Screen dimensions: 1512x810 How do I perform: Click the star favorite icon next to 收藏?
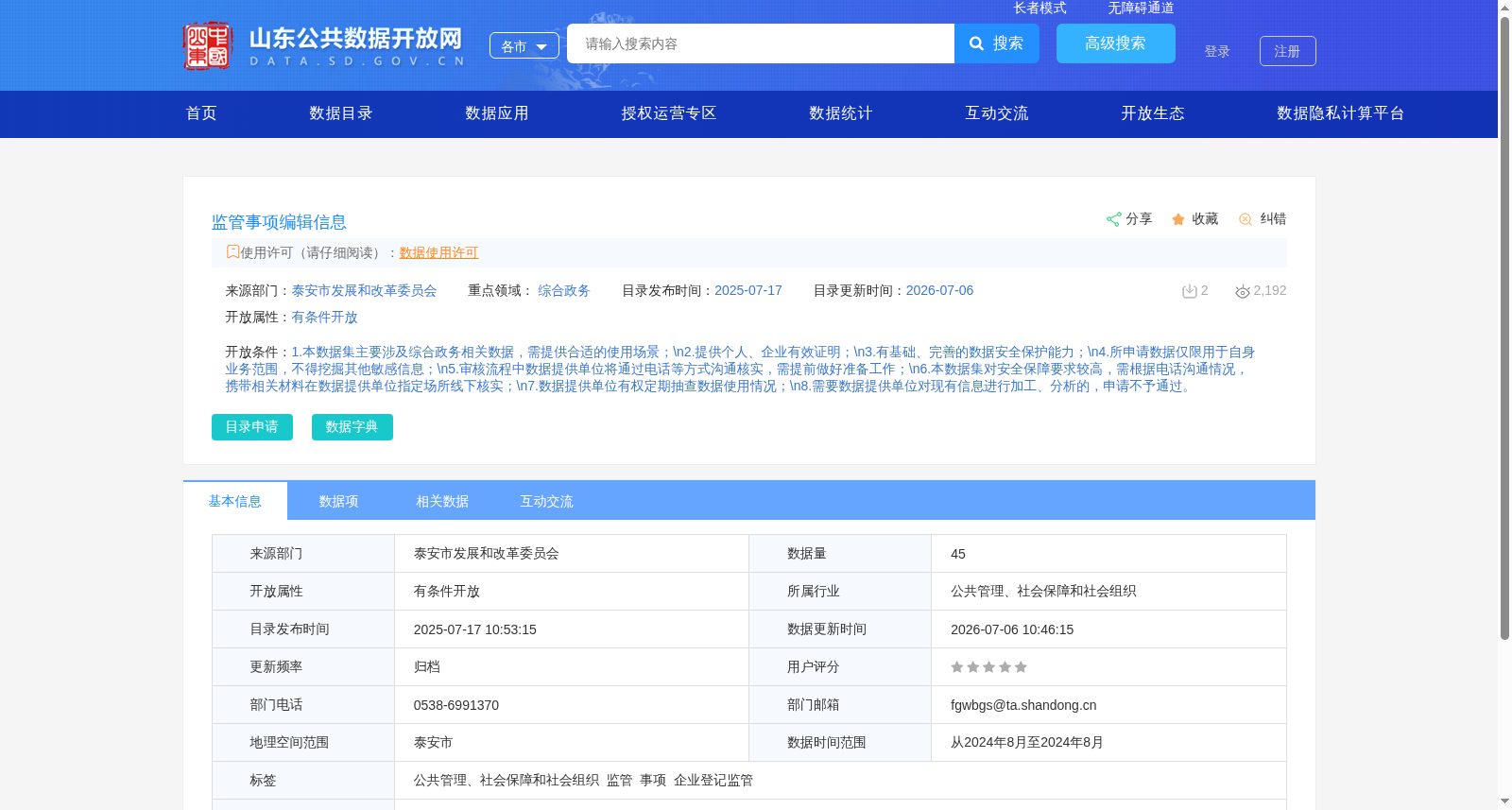coord(1178,219)
